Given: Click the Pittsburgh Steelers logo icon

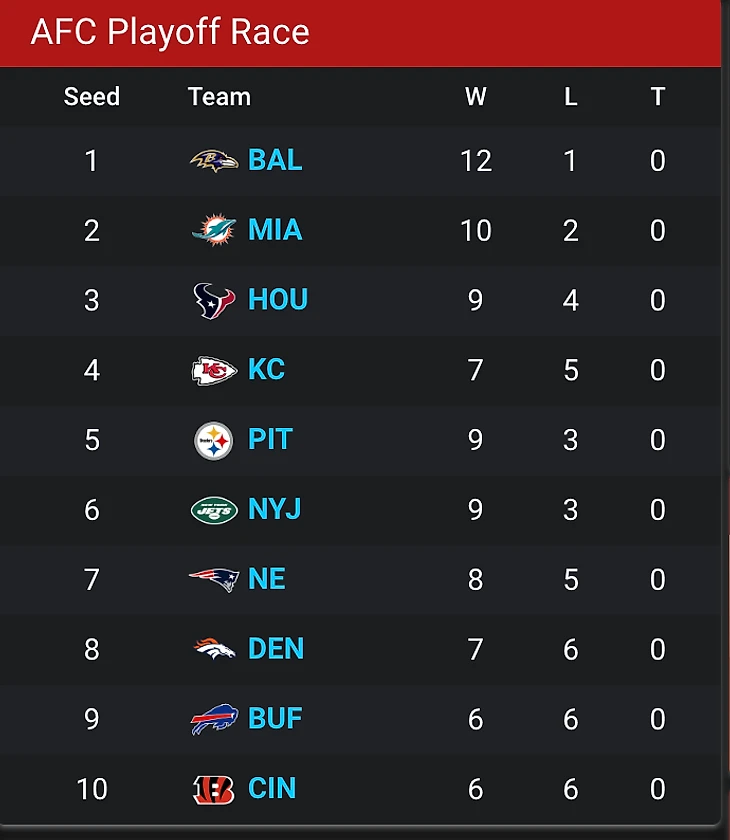Looking at the screenshot, I should click(214, 441).
